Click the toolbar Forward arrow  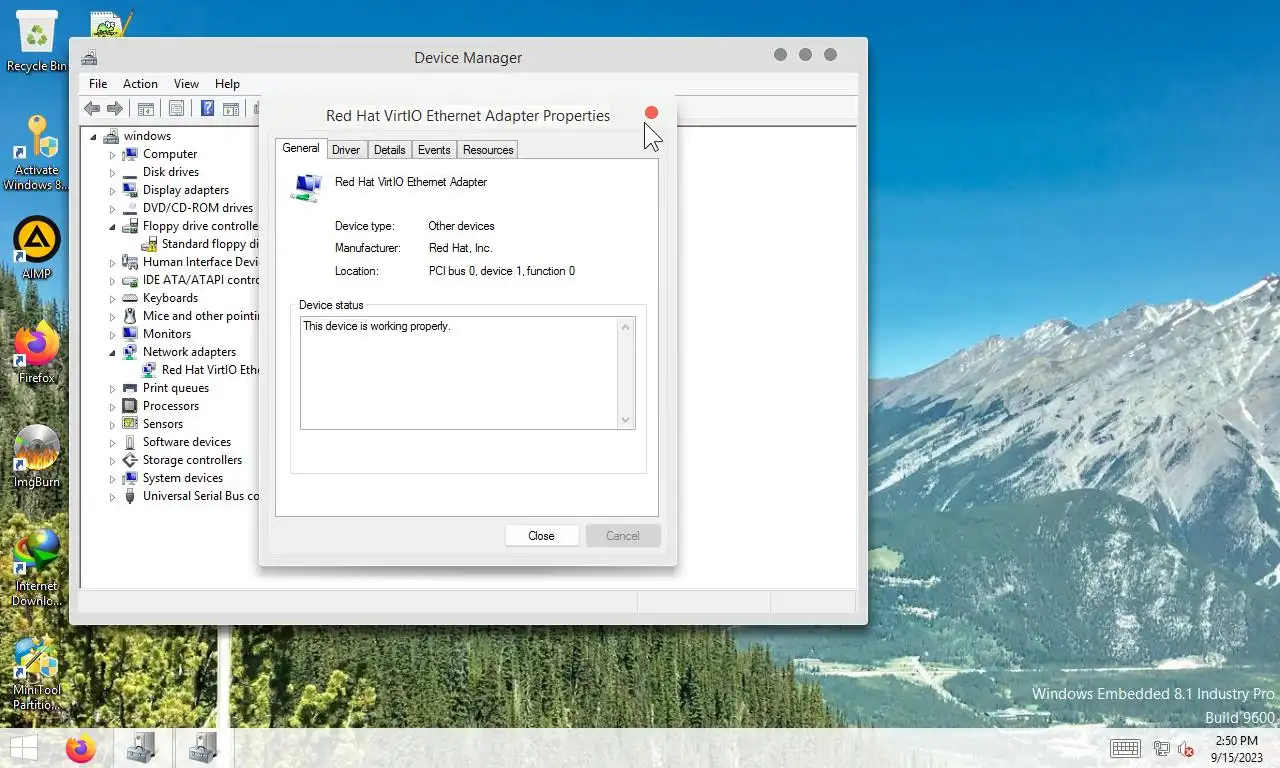115,109
